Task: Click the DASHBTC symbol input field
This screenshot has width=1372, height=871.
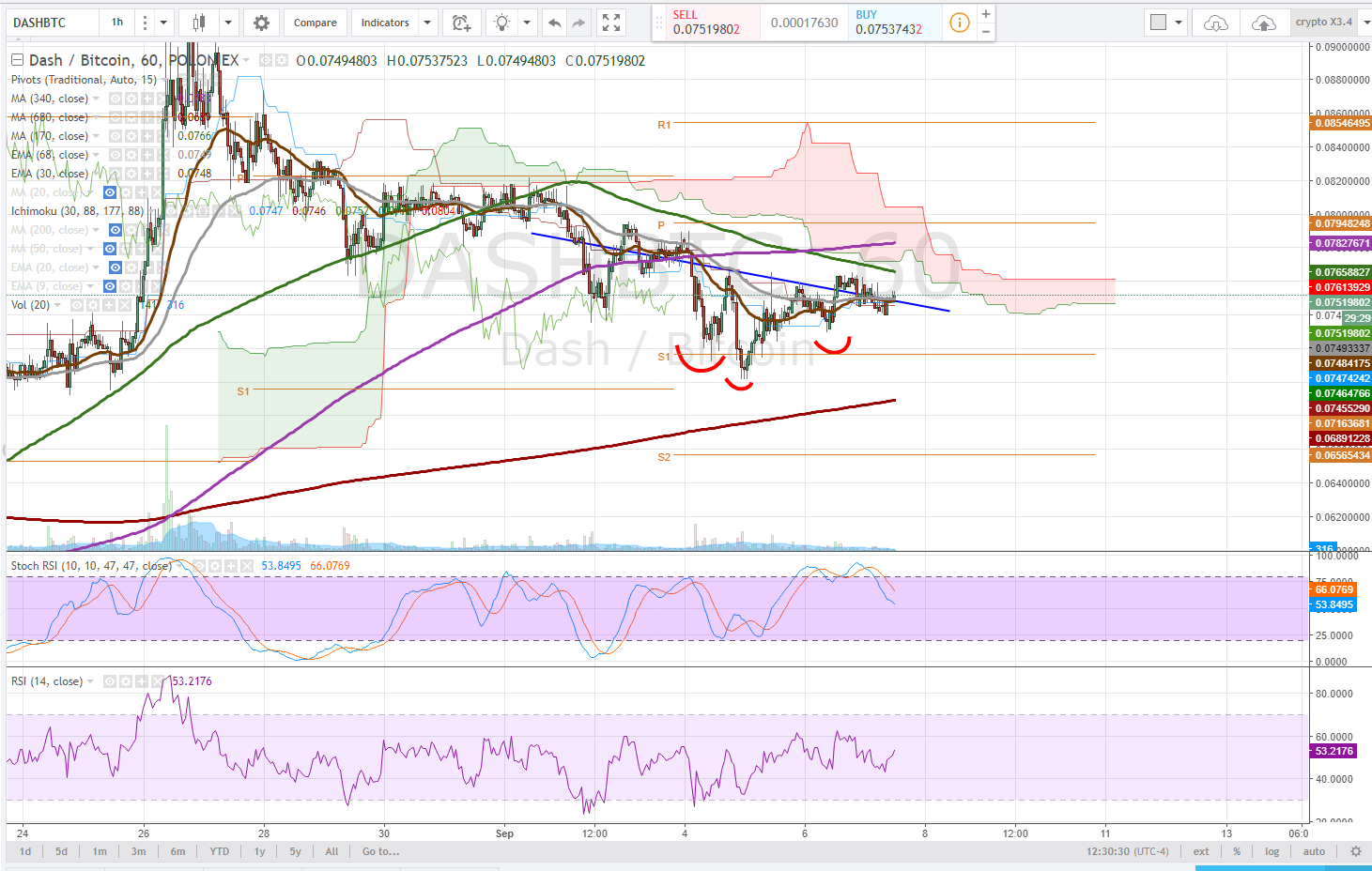Action: (54, 23)
